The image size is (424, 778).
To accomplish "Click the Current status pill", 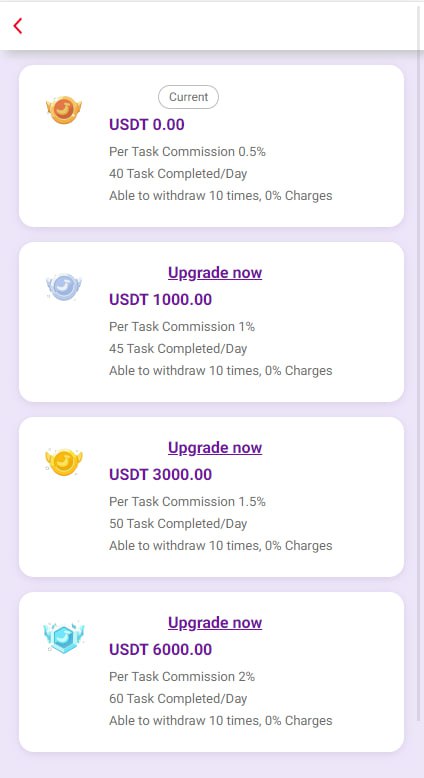I will coord(188,97).
